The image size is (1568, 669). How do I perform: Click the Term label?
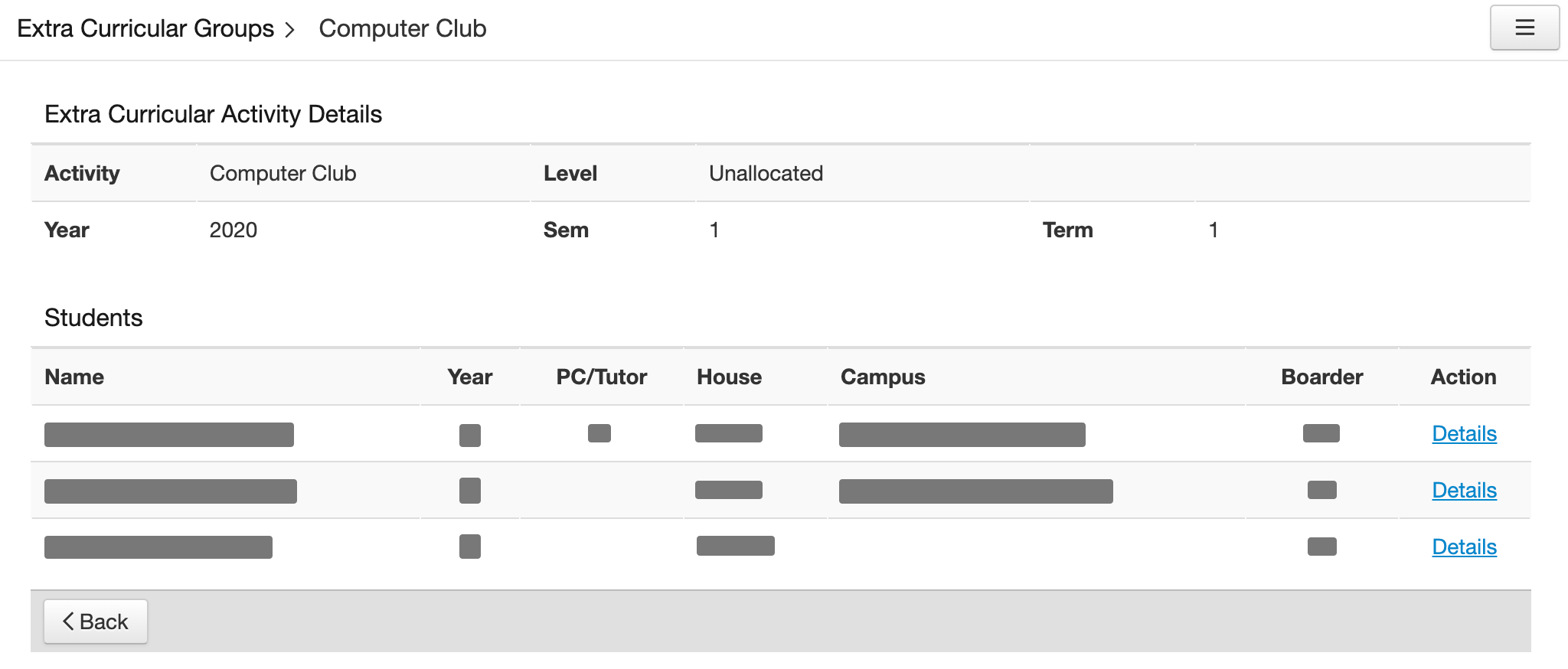click(1067, 230)
